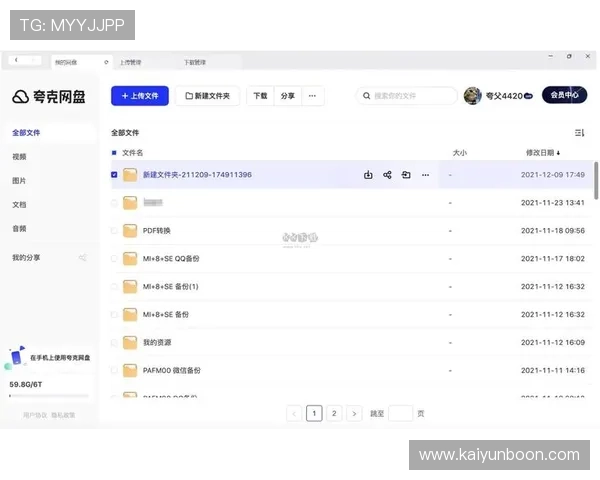Open the 隐私政策 link
This screenshot has width=600, height=480.
point(63,415)
